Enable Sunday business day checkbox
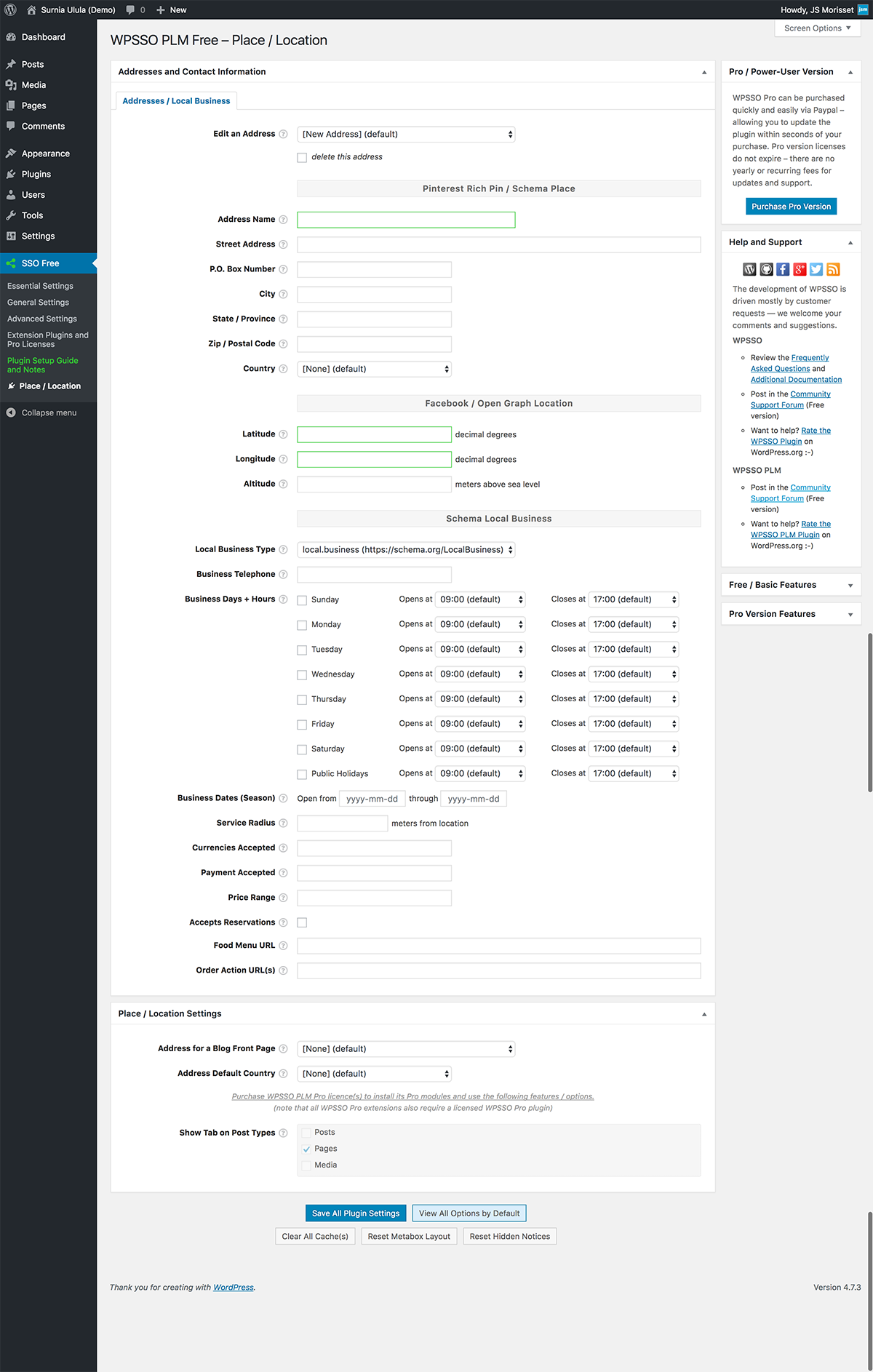Screen dimensions: 873x1372 click(302, 600)
